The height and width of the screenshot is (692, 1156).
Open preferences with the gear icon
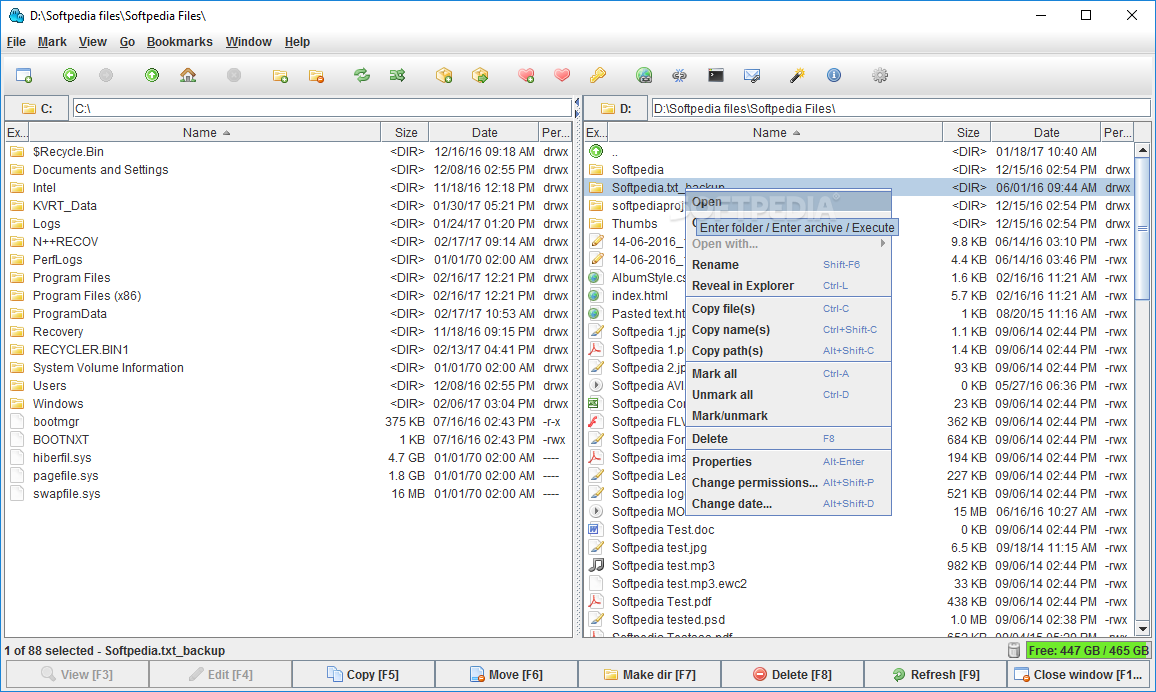coord(880,75)
